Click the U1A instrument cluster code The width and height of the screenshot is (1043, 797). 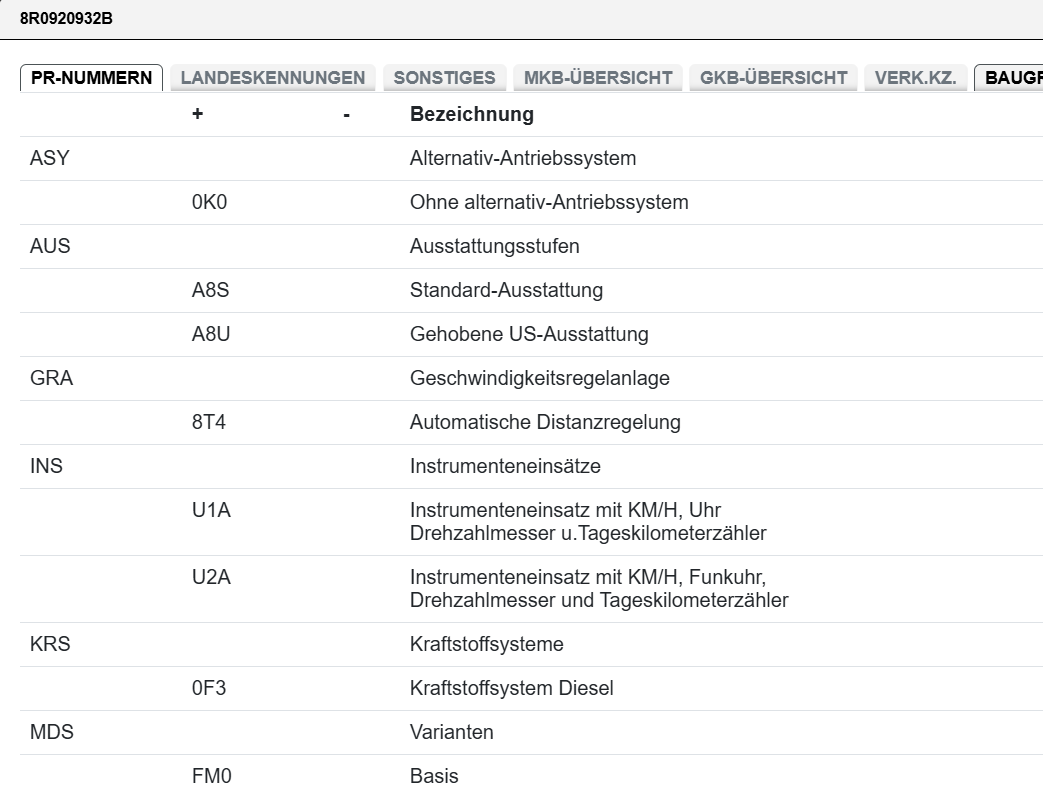tap(211, 510)
